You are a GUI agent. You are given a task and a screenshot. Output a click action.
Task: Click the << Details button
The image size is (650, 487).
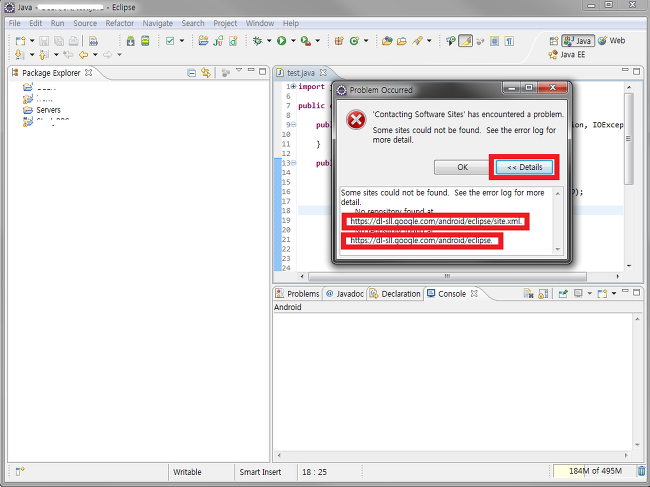click(524, 167)
